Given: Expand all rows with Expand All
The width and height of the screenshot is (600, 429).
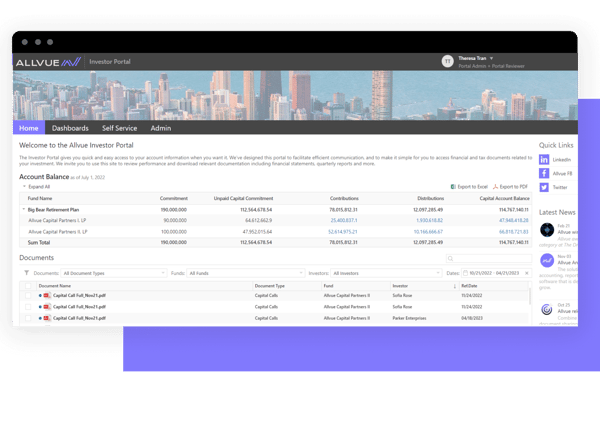Looking at the screenshot, I should [x=36, y=187].
